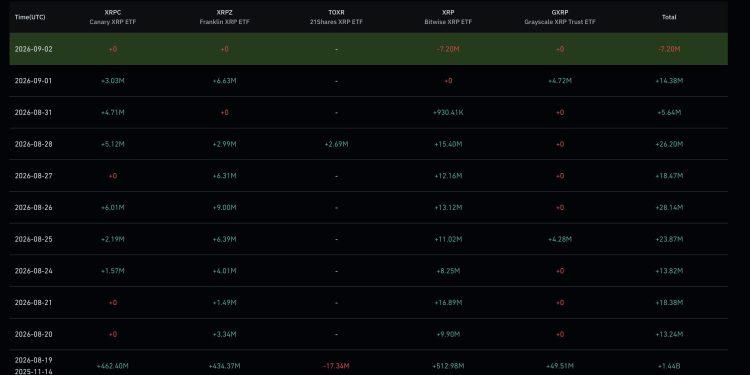Select the XRPZ Franklin XRP ETF header
This screenshot has height=375, width=750.
(x=224, y=17)
